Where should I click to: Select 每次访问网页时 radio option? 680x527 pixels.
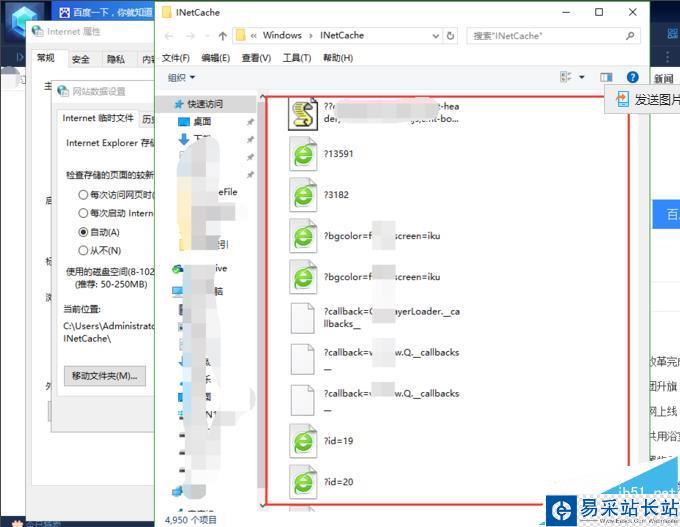tap(83, 195)
